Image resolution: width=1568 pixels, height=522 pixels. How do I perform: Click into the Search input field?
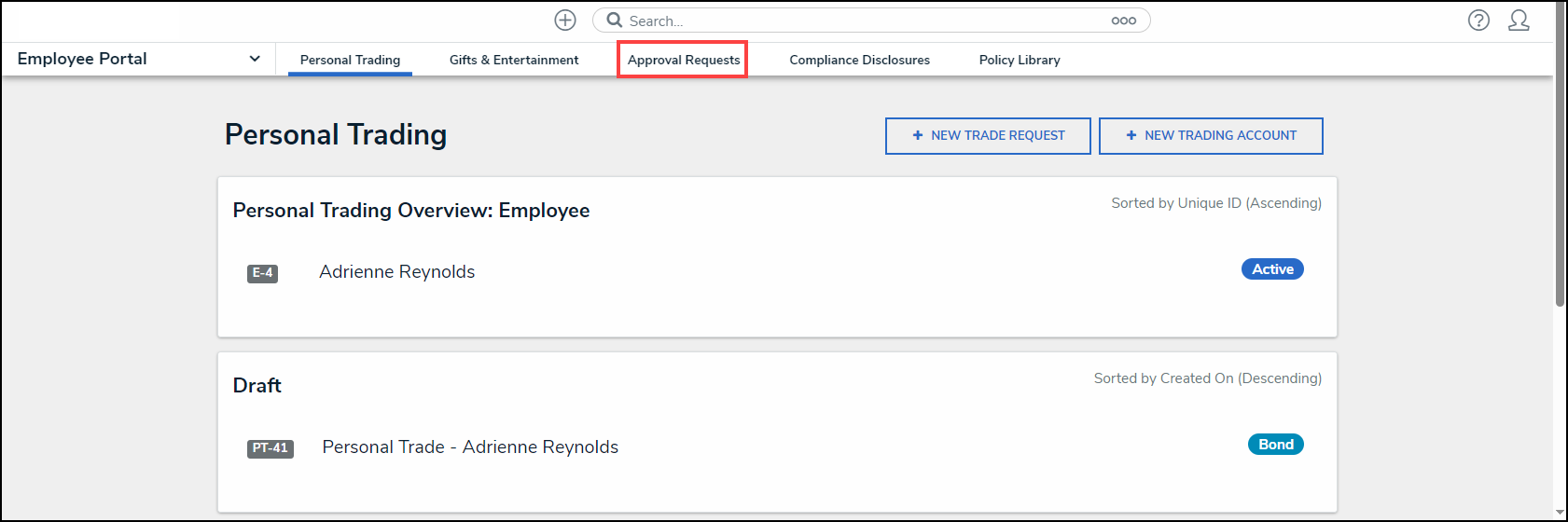point(858,21)
